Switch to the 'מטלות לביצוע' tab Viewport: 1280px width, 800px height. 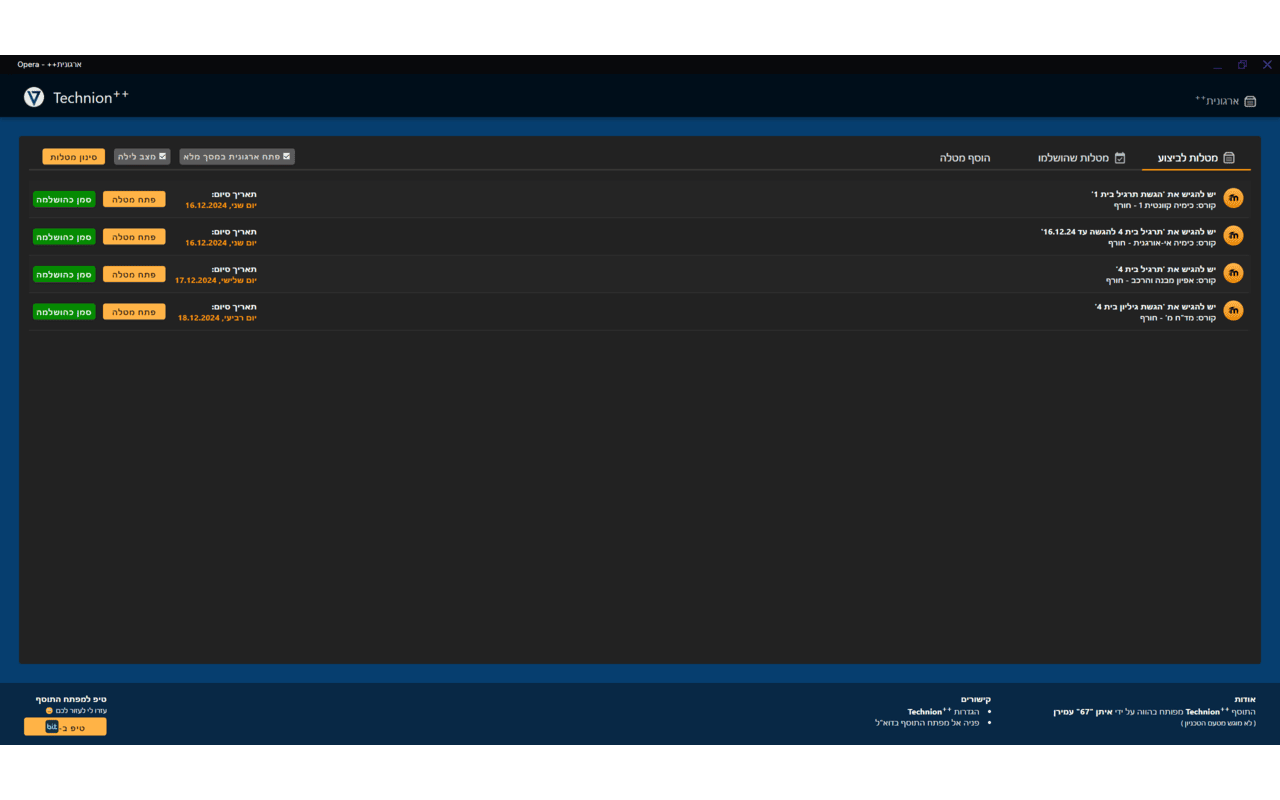point(1196,158)
